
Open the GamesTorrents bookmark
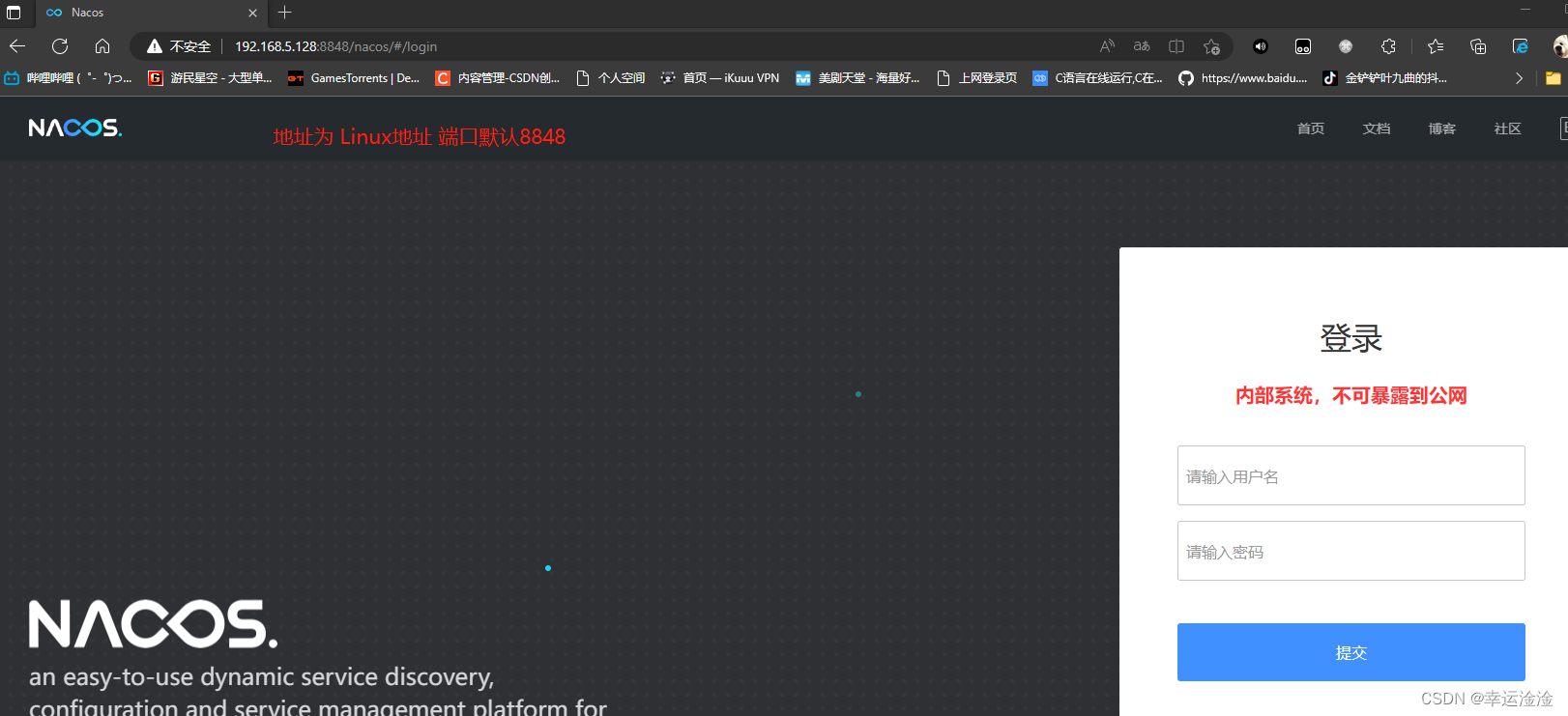[x=354, y=78]
